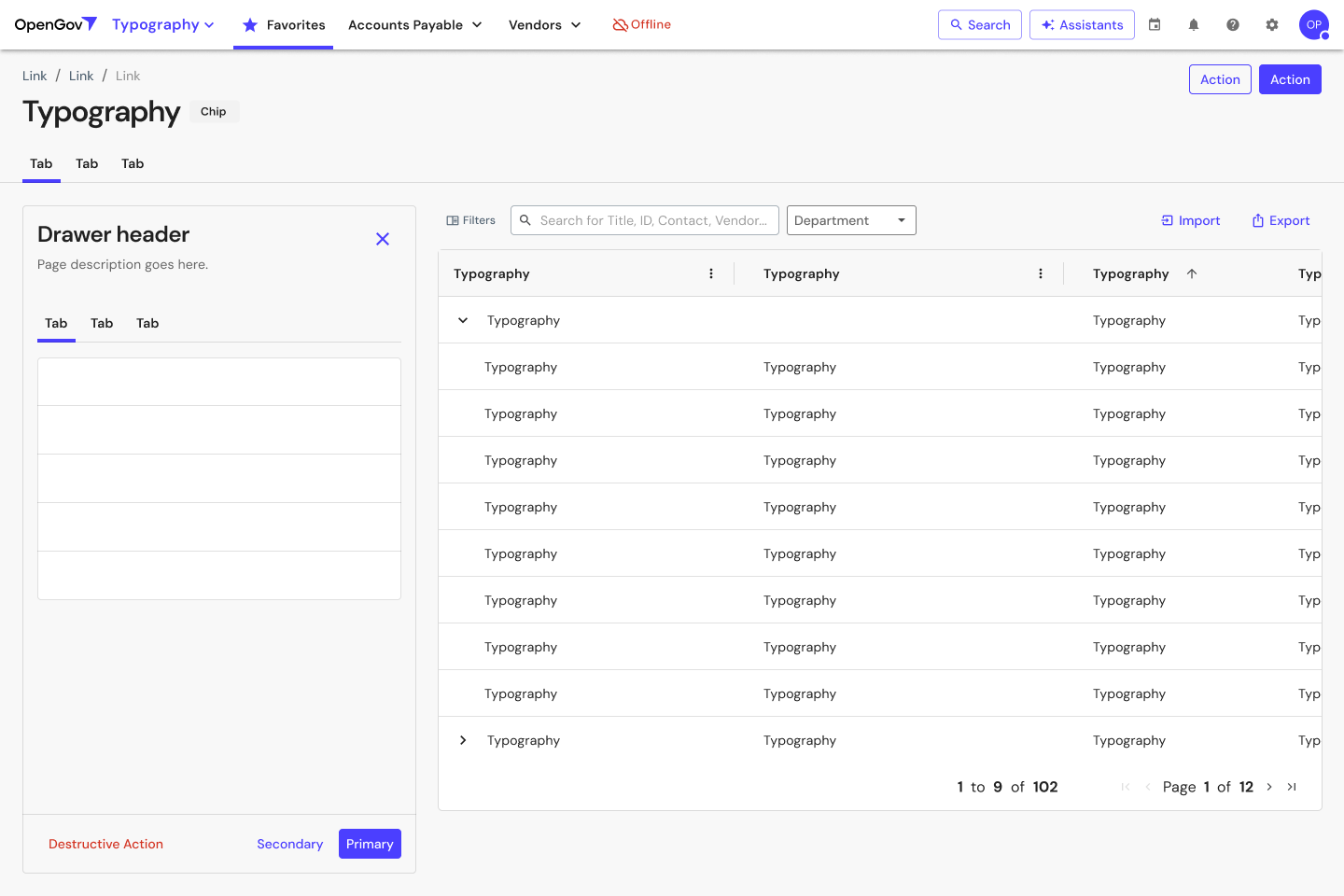Collapse the expanded first table row
This screenshot has width=1344, height=896.
(463, 320)
